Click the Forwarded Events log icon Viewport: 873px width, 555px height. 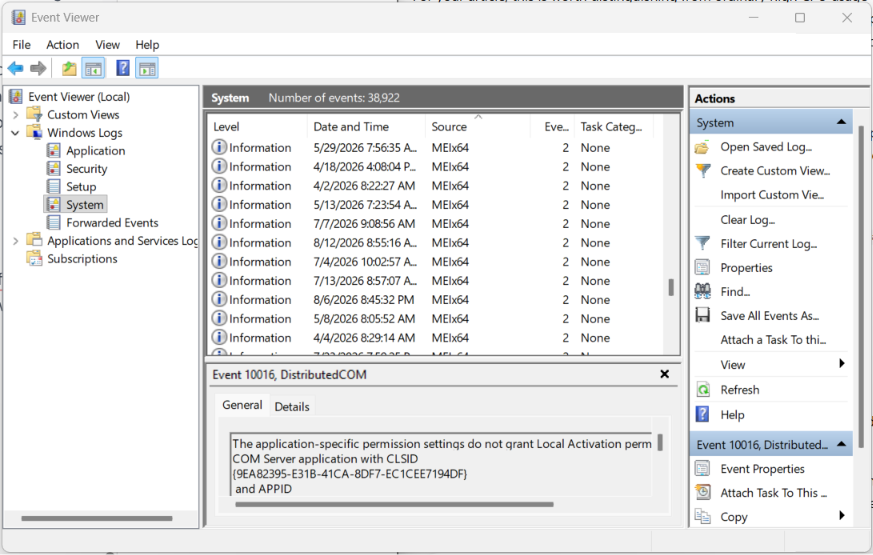click(54, 223)
